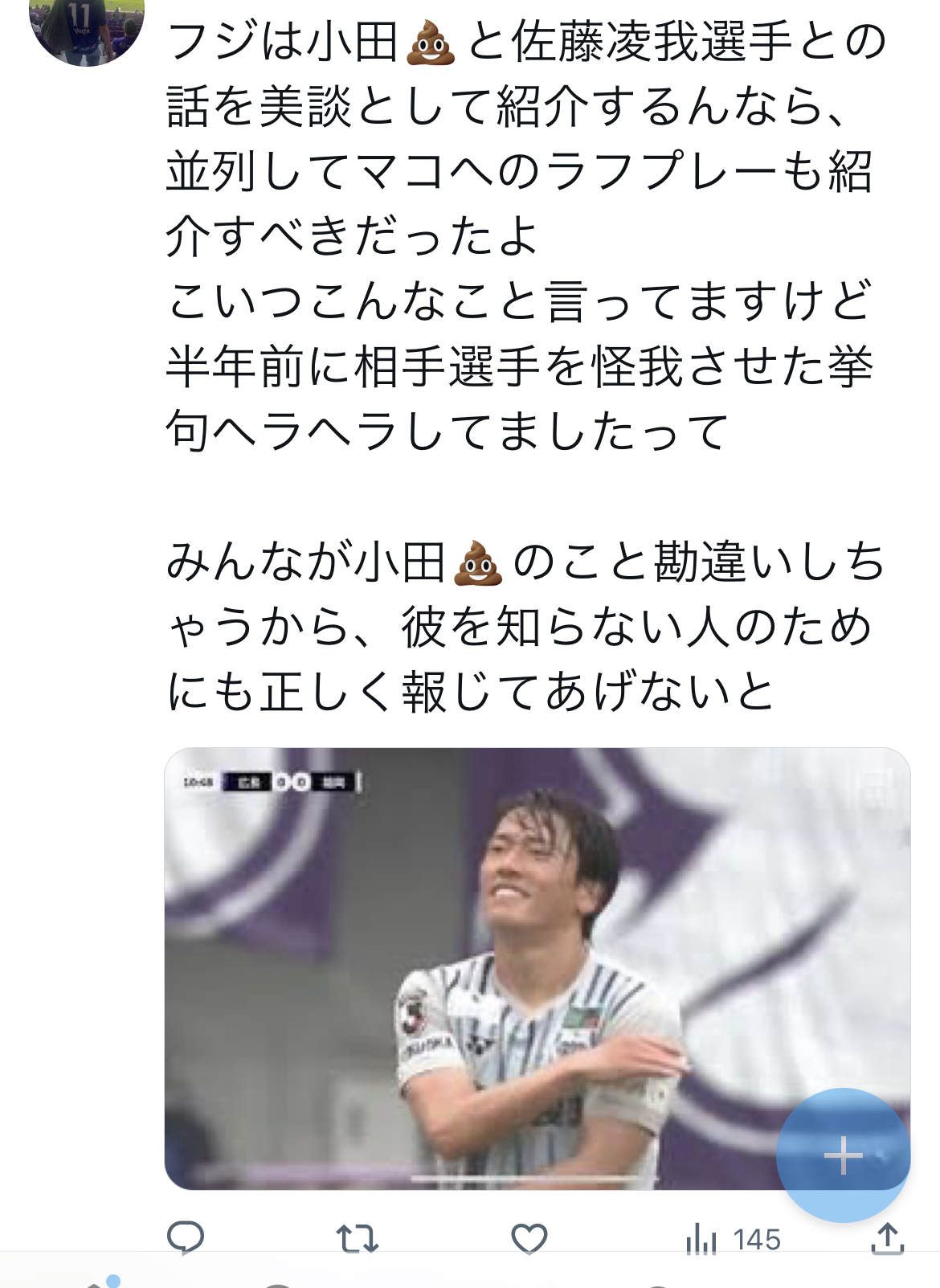Click the line こいつこんなこと言ってますけど
Viewport: 940px width, 1288px height.
click(519, 302)
